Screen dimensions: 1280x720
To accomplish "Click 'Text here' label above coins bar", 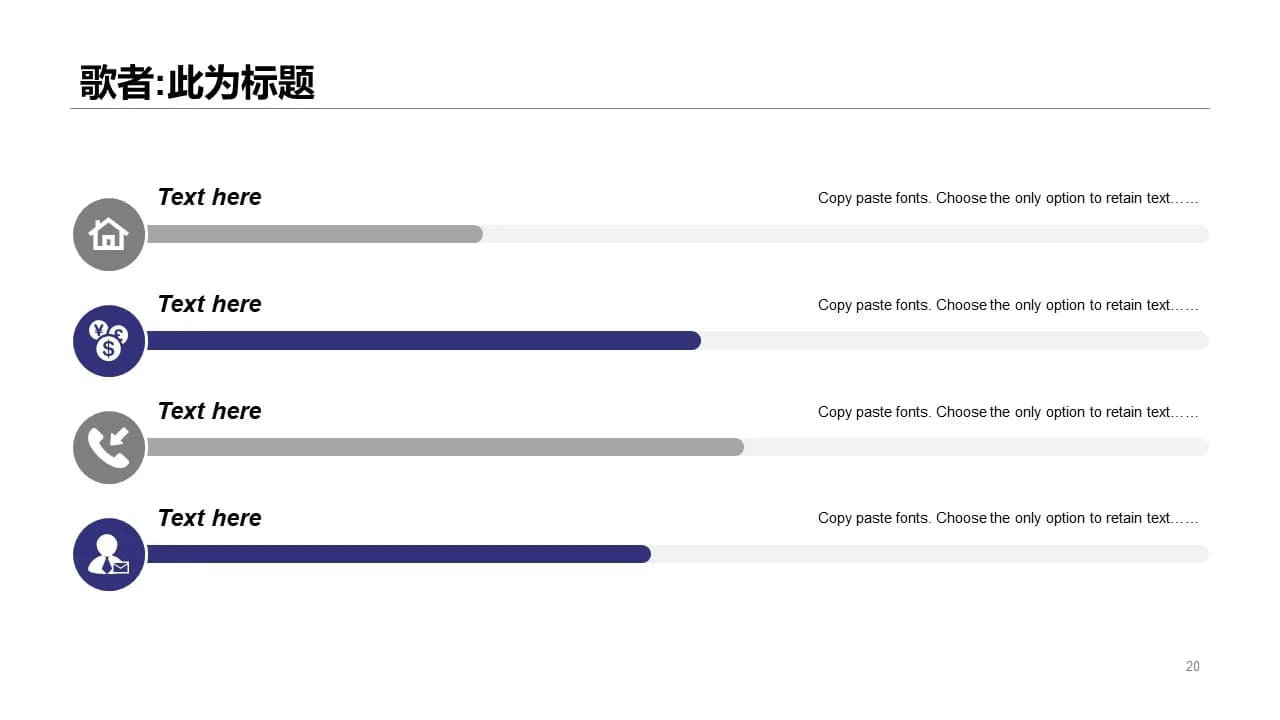I will [x=209, y=304].
